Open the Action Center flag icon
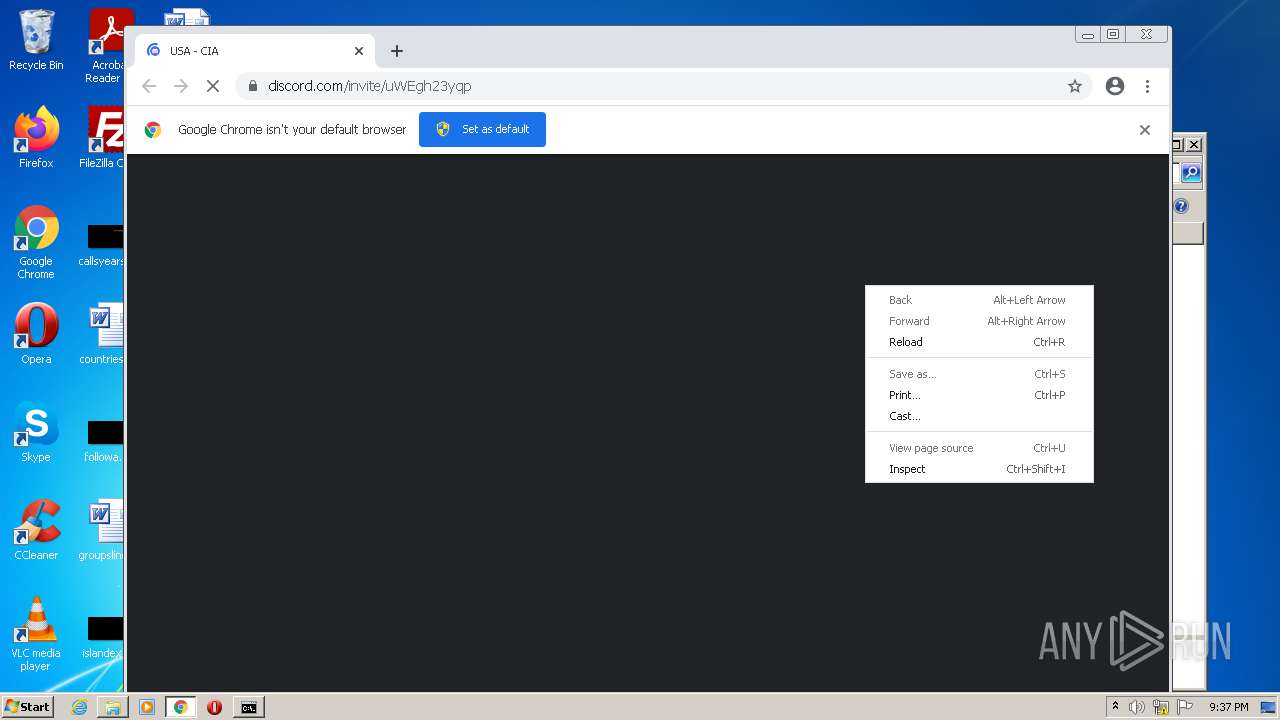This screenshot has width=1280, height=720. [1185, 707]
